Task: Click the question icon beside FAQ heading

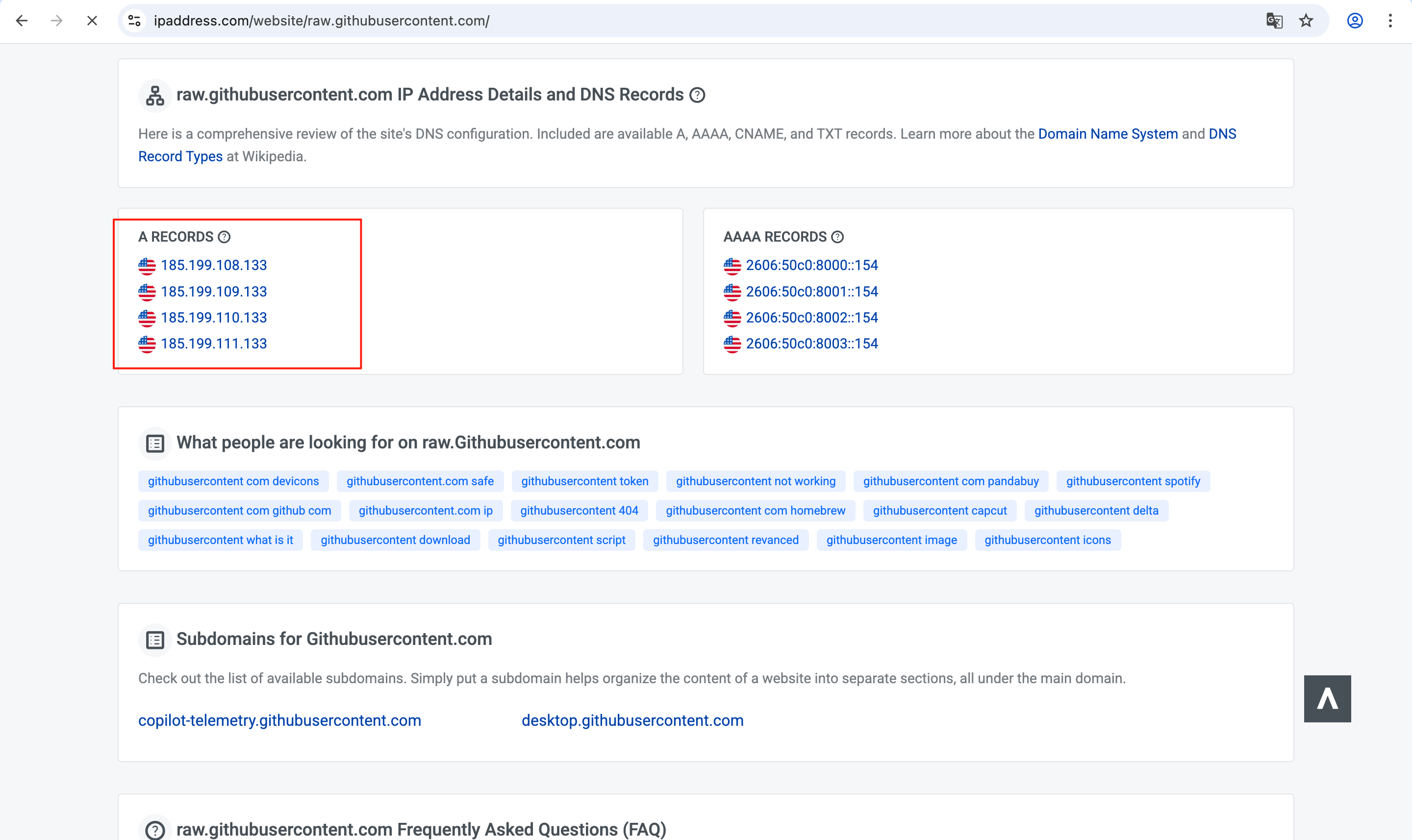Action: [155, 830]
